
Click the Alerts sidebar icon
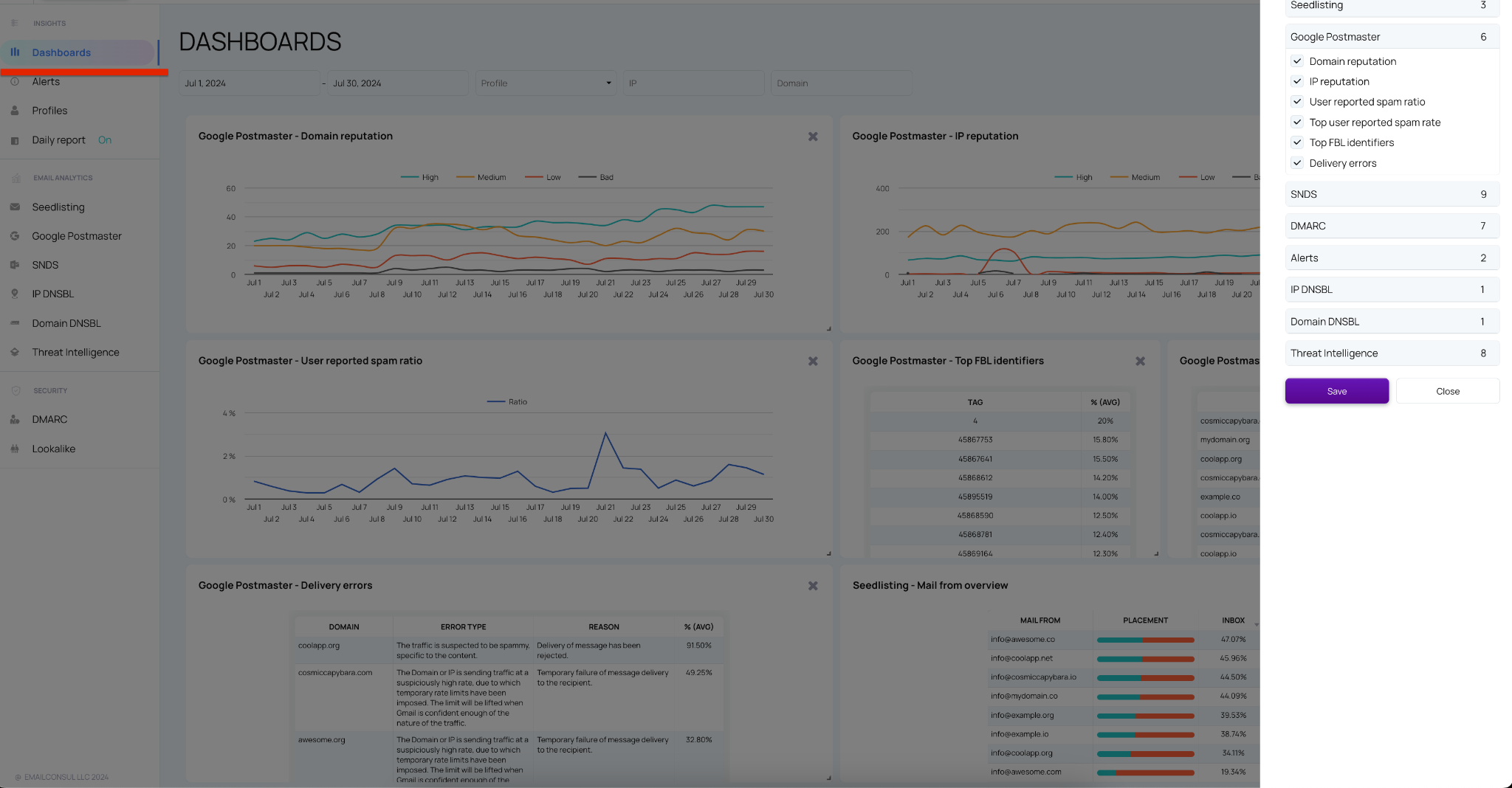tap(15, 81)
